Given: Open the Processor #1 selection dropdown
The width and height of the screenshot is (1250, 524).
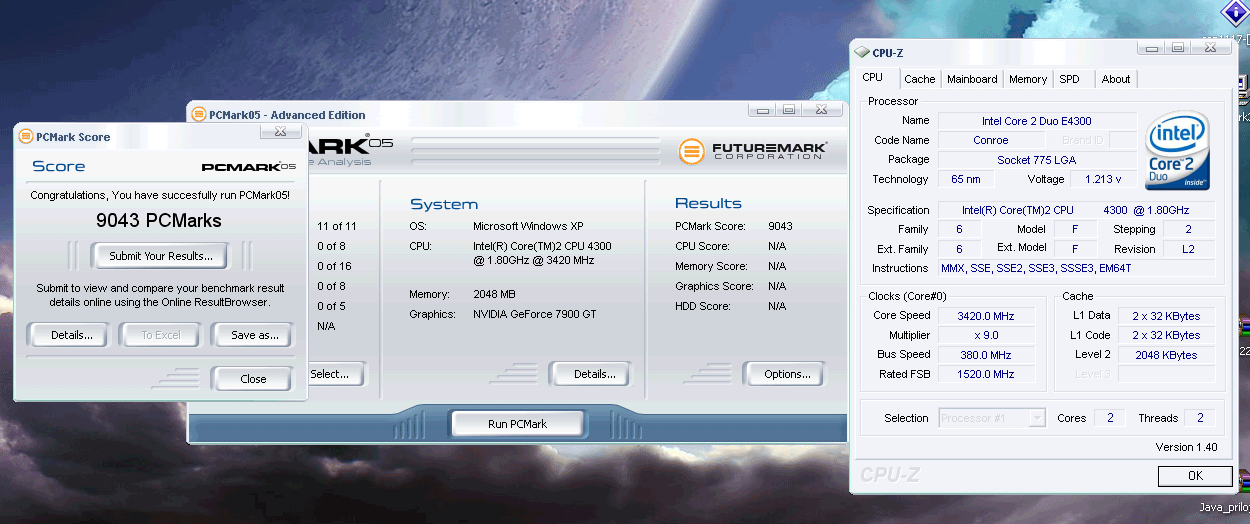Looking at the screenshot, I should [x=993, y=418].
